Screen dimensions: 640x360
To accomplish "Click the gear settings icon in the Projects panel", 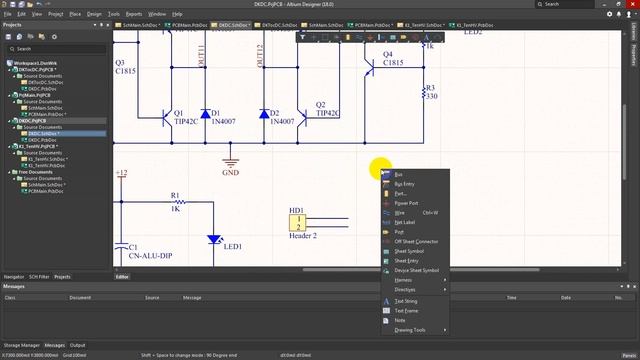I will tap(54, 37).
